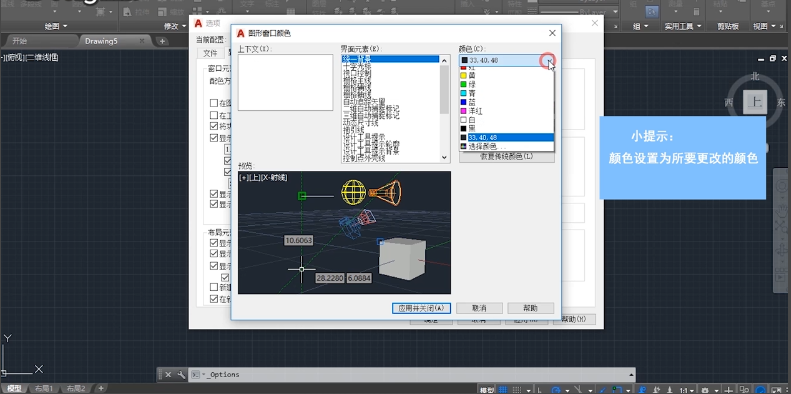Click the ViewCube top face 上
The height and width of the screenshot is (394, 791).
755,102
